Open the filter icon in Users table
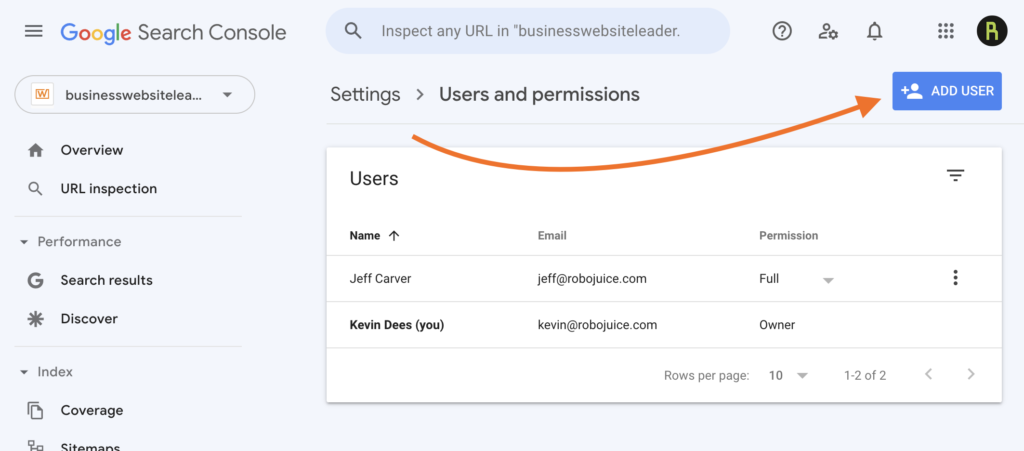 coord(955,176)
